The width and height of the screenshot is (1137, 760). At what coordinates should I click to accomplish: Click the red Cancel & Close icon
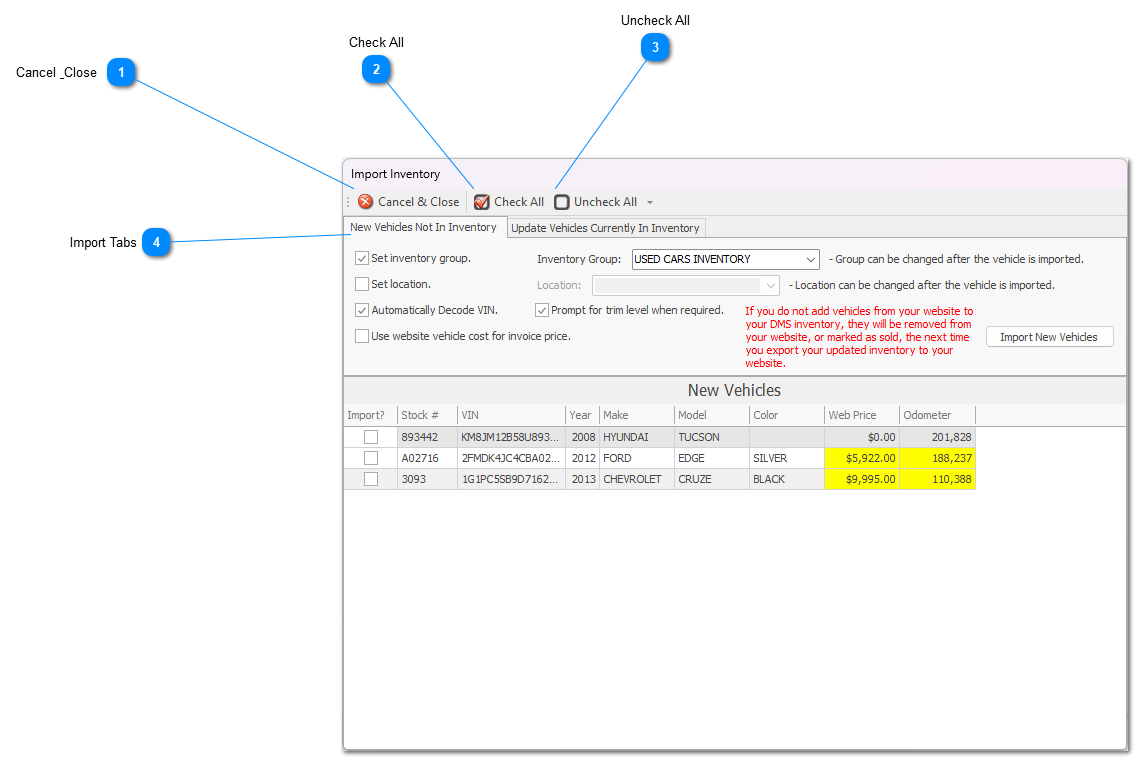click(x=365, y=202)
